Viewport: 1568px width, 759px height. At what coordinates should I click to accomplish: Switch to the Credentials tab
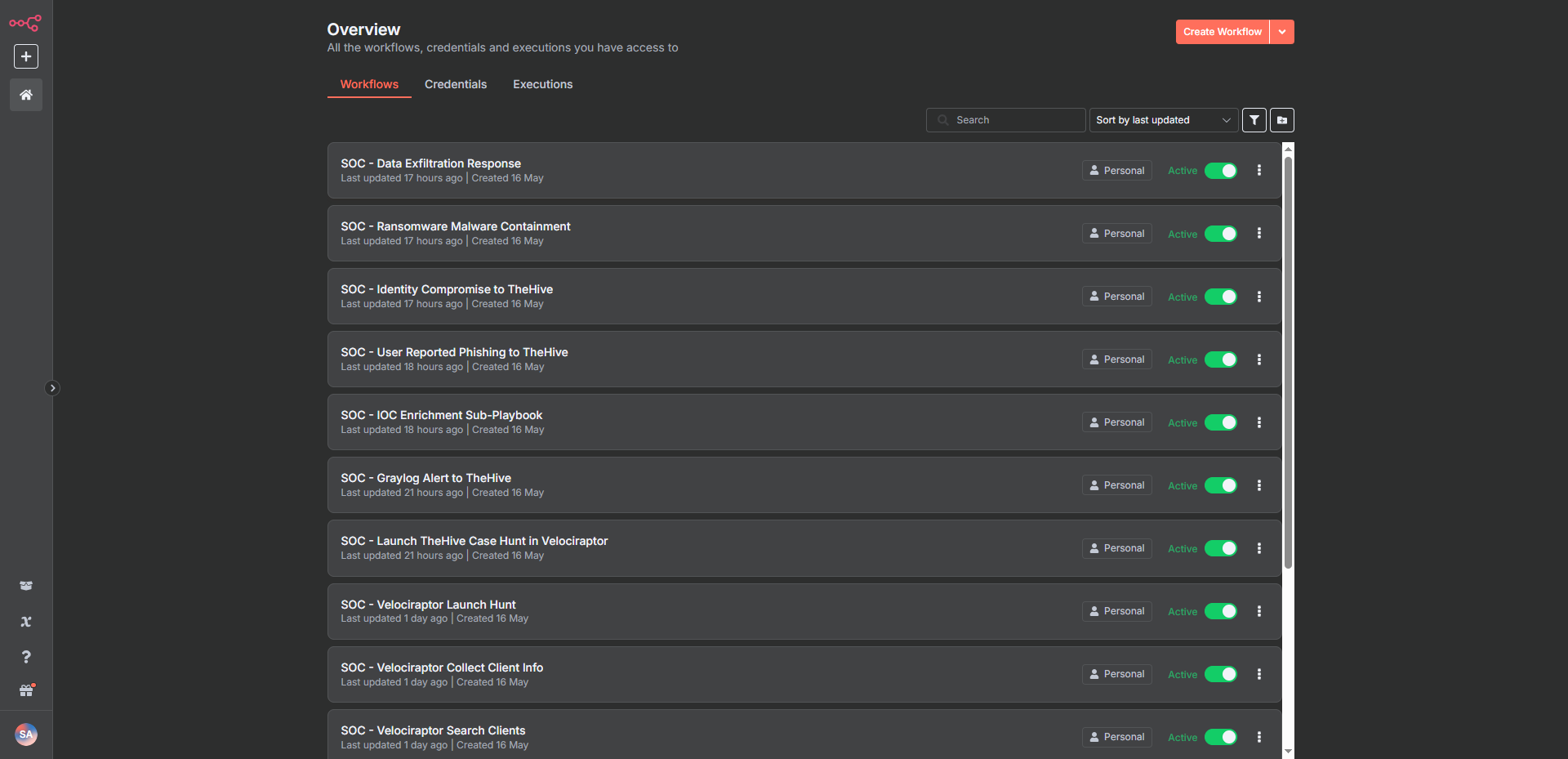click(456, 84)
